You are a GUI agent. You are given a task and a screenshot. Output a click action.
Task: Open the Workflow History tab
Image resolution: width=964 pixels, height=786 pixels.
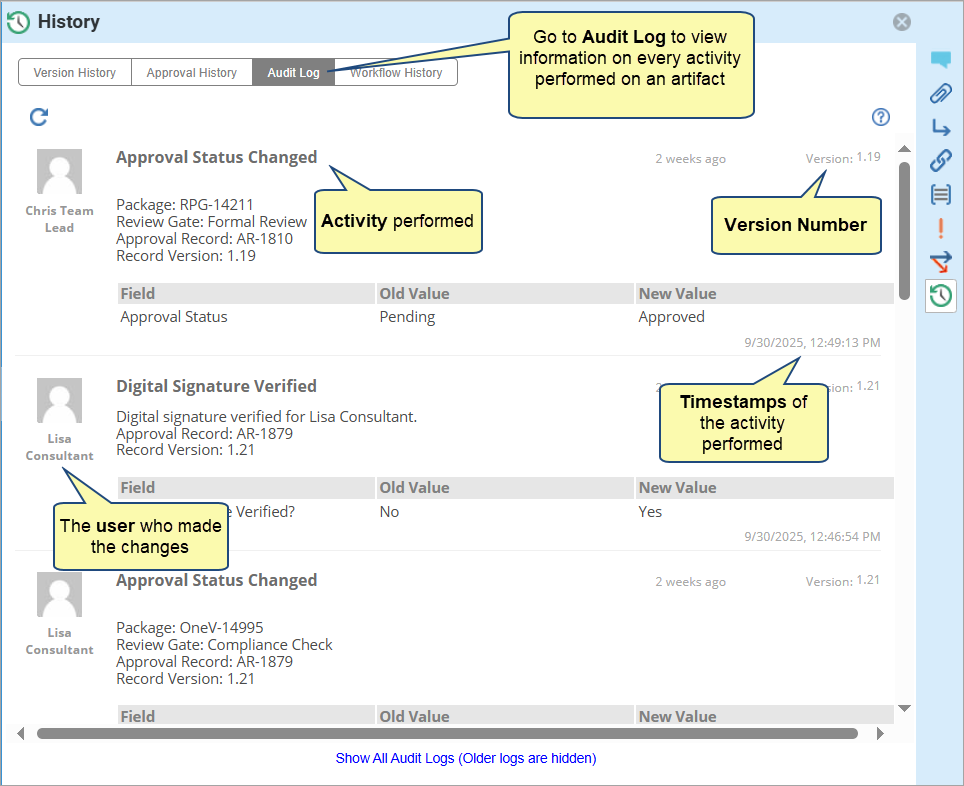pyautogui.click(x=396, y=73)
